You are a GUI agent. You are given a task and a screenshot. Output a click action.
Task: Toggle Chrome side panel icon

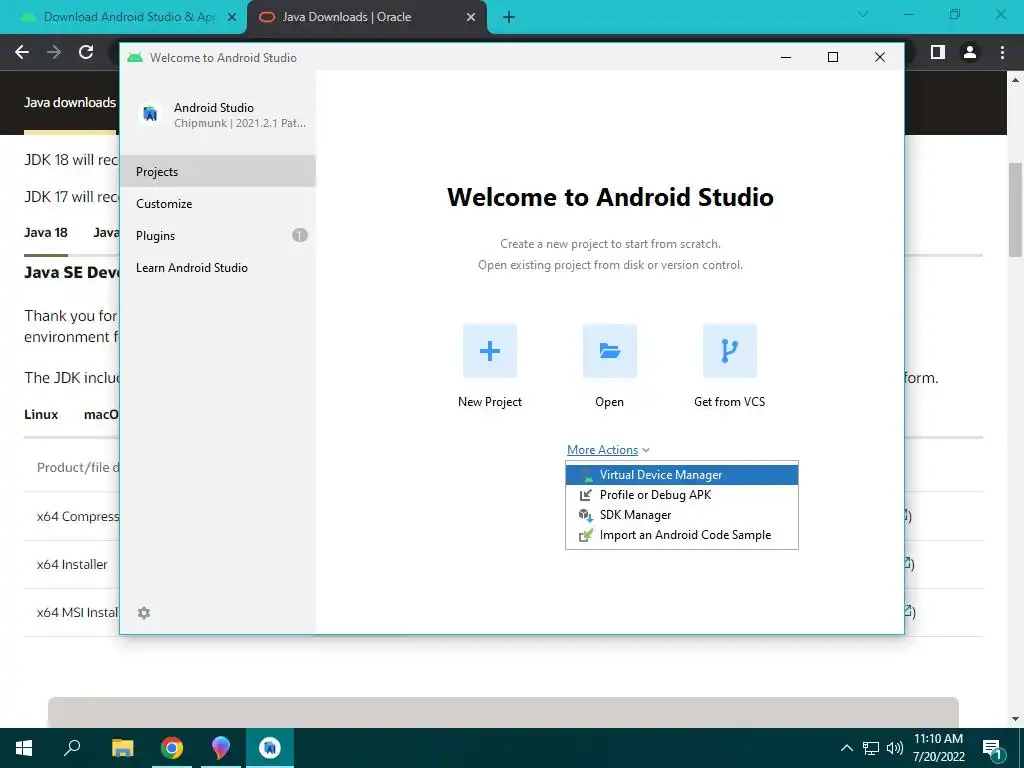tap(938, 52)
